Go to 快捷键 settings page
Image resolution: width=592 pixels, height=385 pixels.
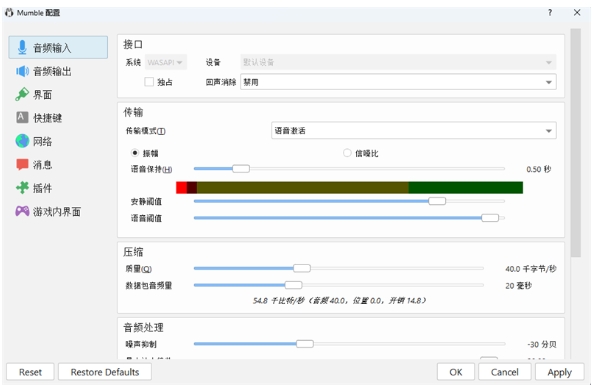tap(58, 118)
